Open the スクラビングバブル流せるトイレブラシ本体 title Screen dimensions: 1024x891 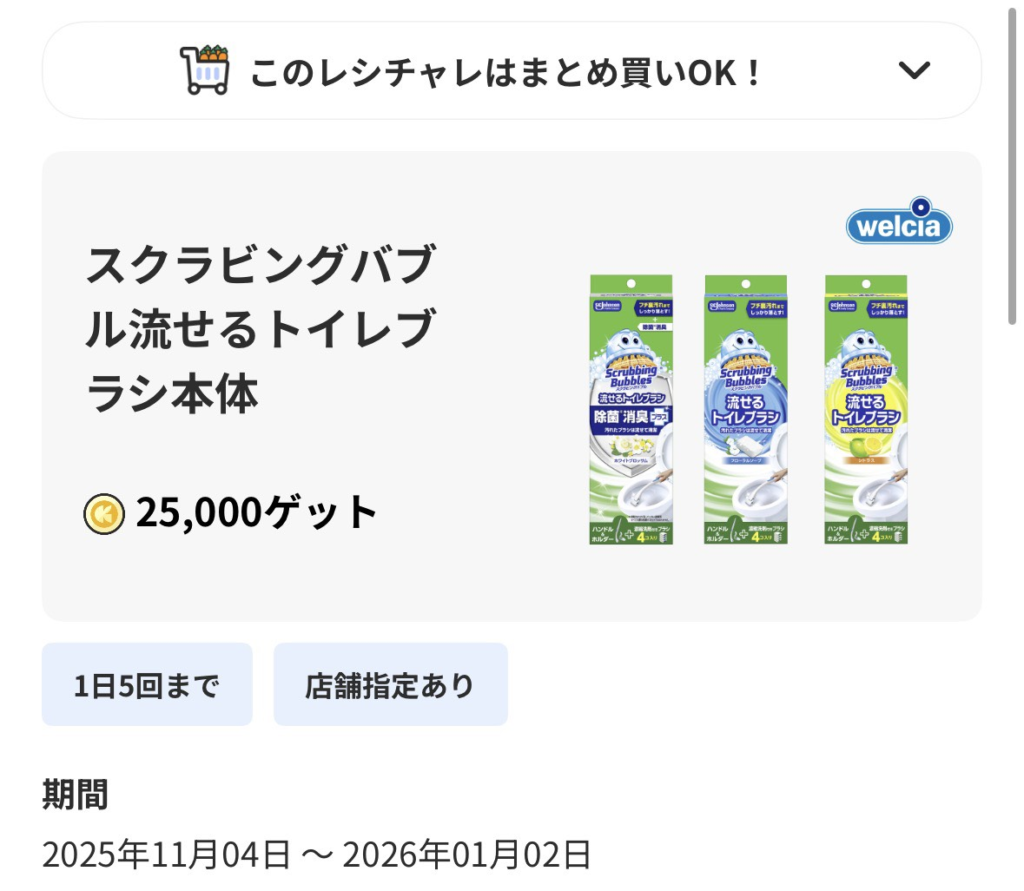click(262, 330)
